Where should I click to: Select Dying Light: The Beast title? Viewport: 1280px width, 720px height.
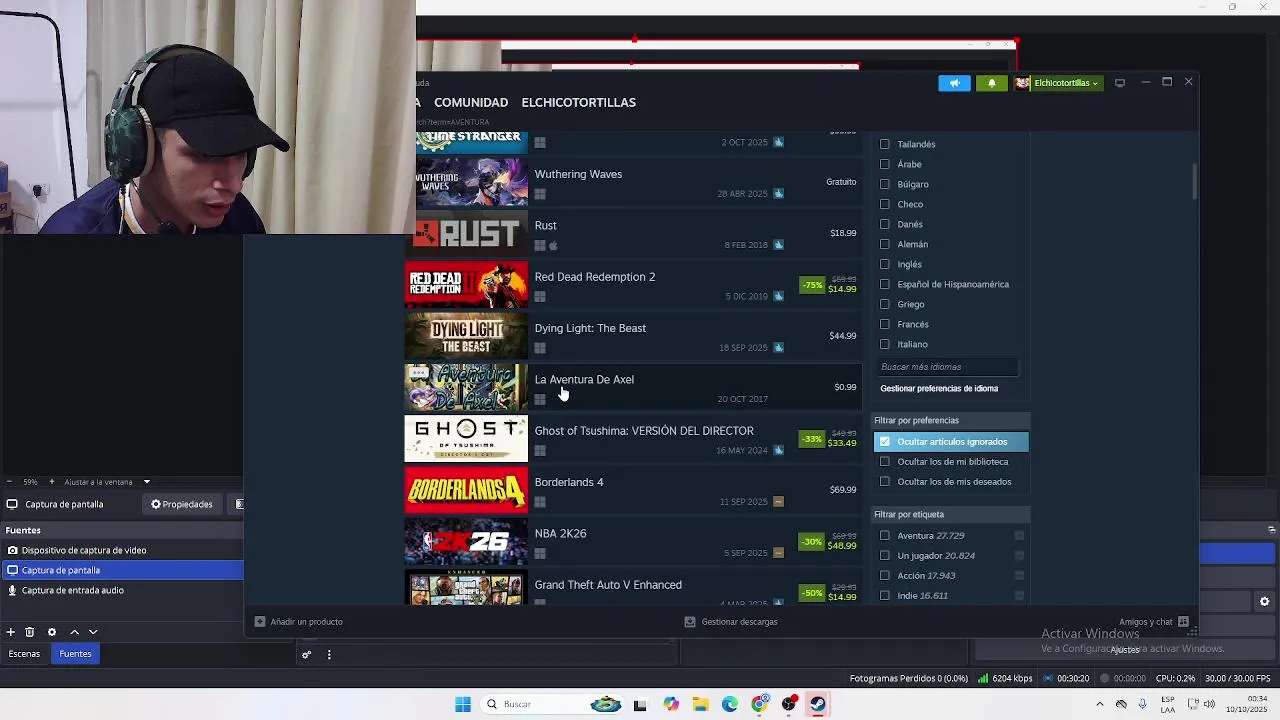pyautogui.click(x=590, y=328)
